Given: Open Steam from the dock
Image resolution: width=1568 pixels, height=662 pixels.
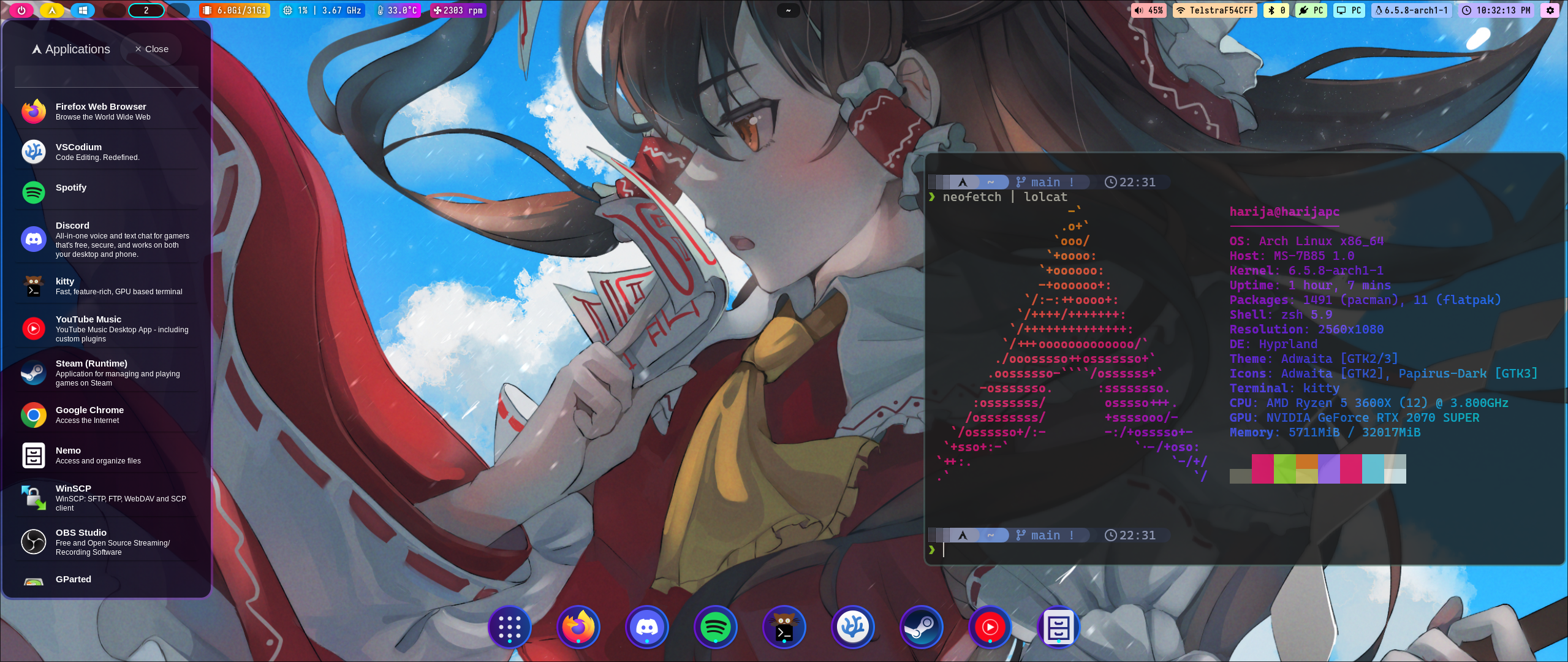Looking at the screenshot, I should click(x=921, y=626).
